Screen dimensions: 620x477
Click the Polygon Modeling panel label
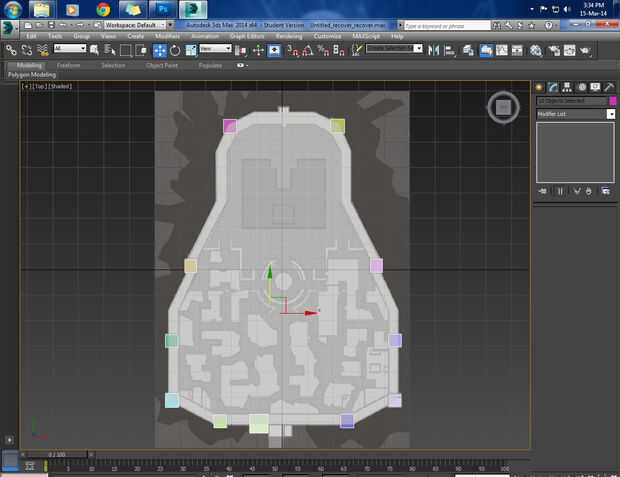tap(32, 75)
